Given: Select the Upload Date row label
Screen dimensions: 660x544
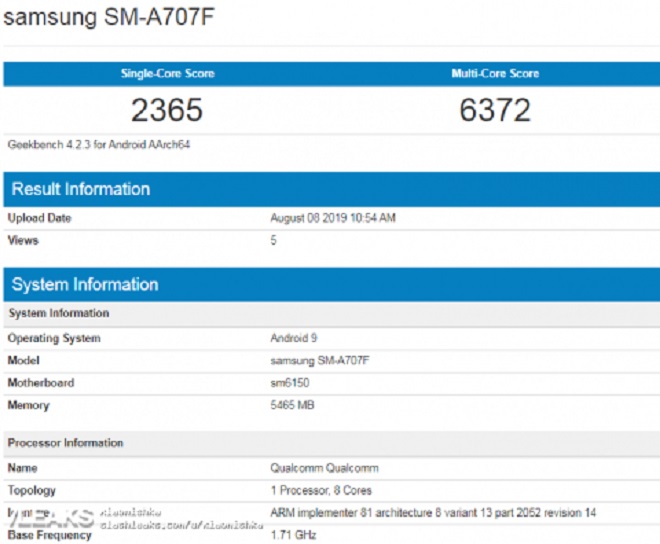Looking at the screenshot, I should [x=39, y=218].
